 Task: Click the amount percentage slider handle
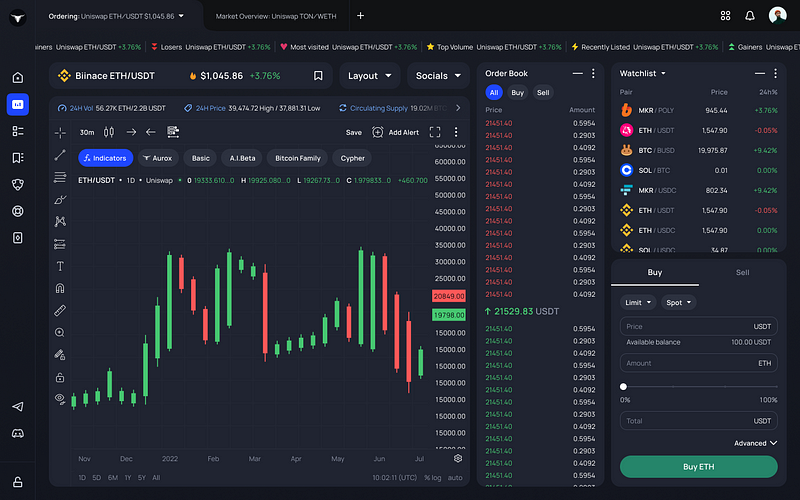623,387
